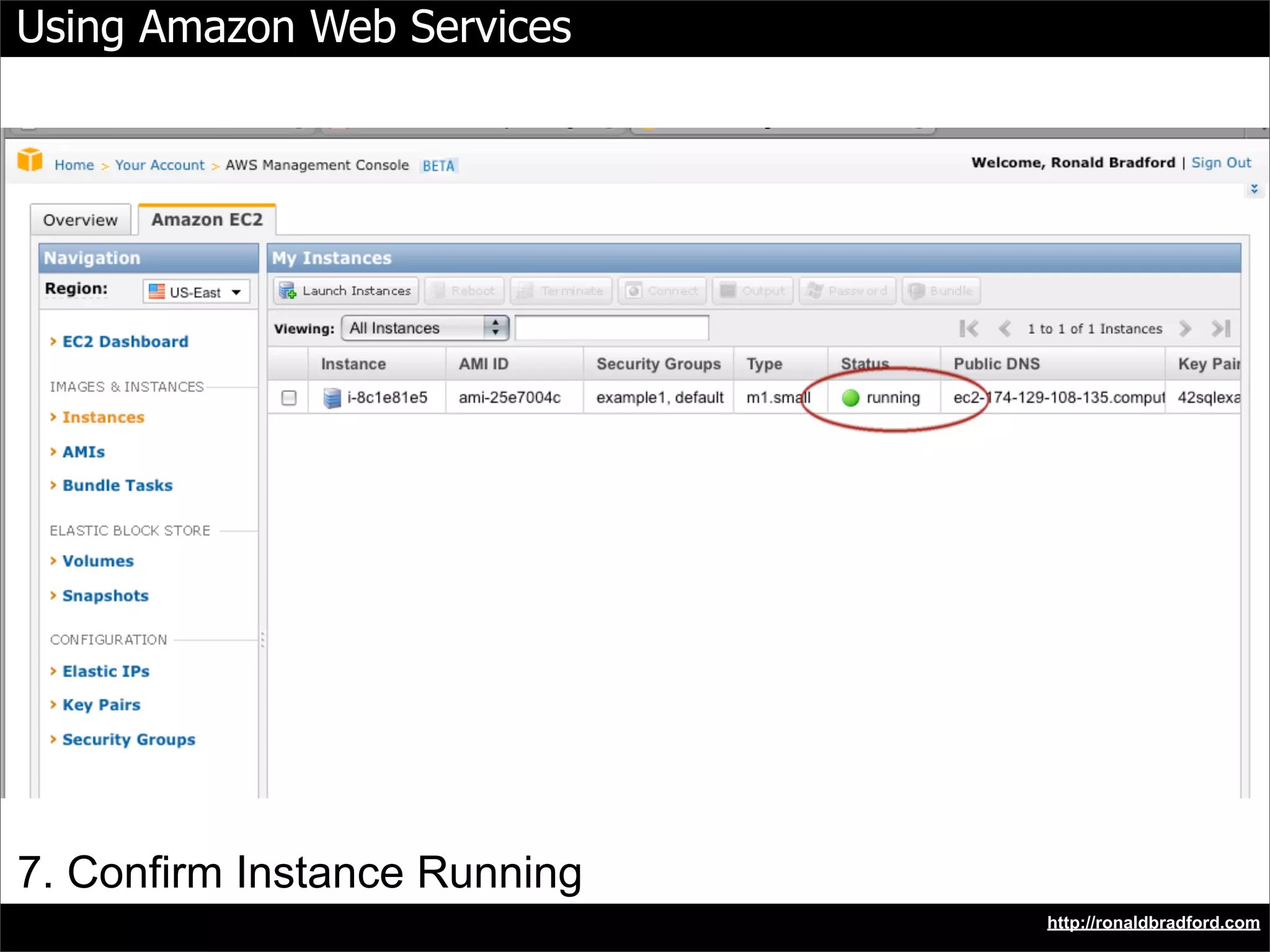1270x952 pixels.
Task: Click the Launch Instances button
Action: [346, 291]
